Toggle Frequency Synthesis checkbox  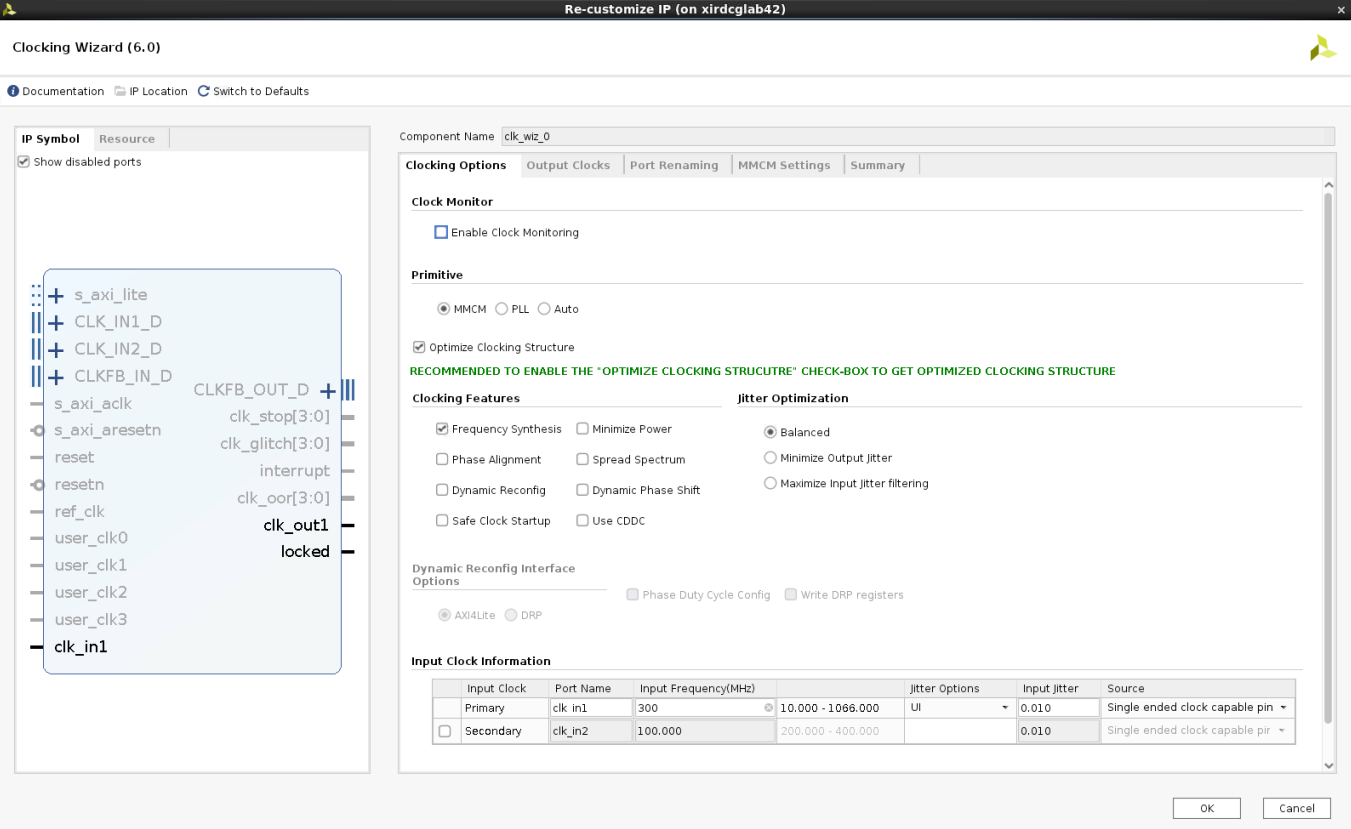(x=442, y=429)
